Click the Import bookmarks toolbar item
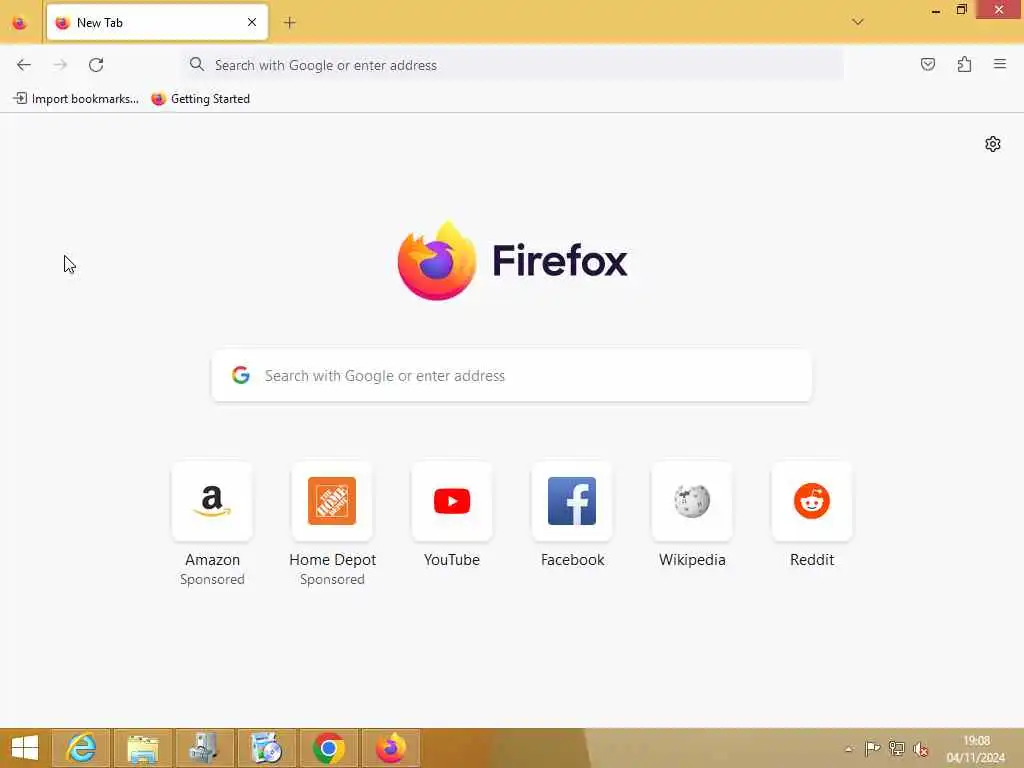Viewport: 1024px width, 768px height. [76, 99]
